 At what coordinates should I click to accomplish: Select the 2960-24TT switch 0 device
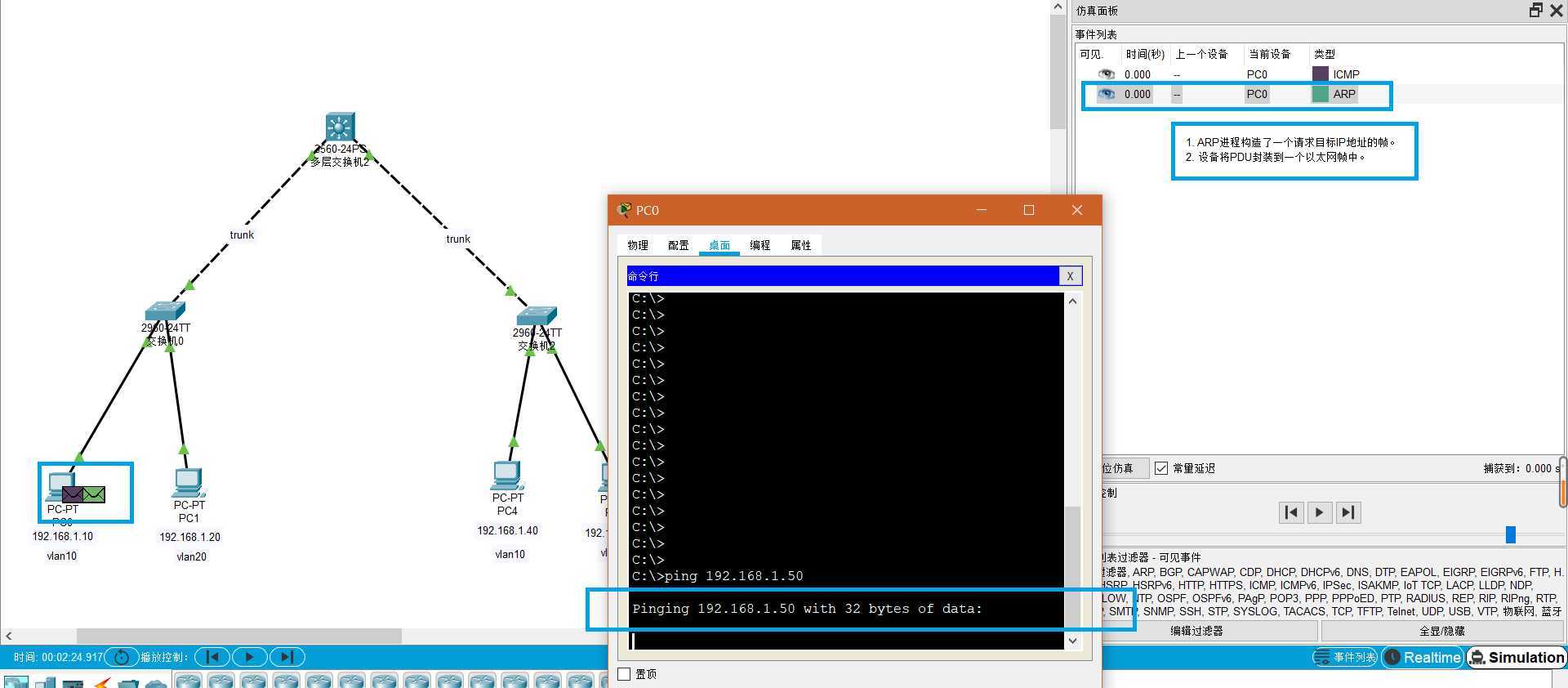click(165, 311)
